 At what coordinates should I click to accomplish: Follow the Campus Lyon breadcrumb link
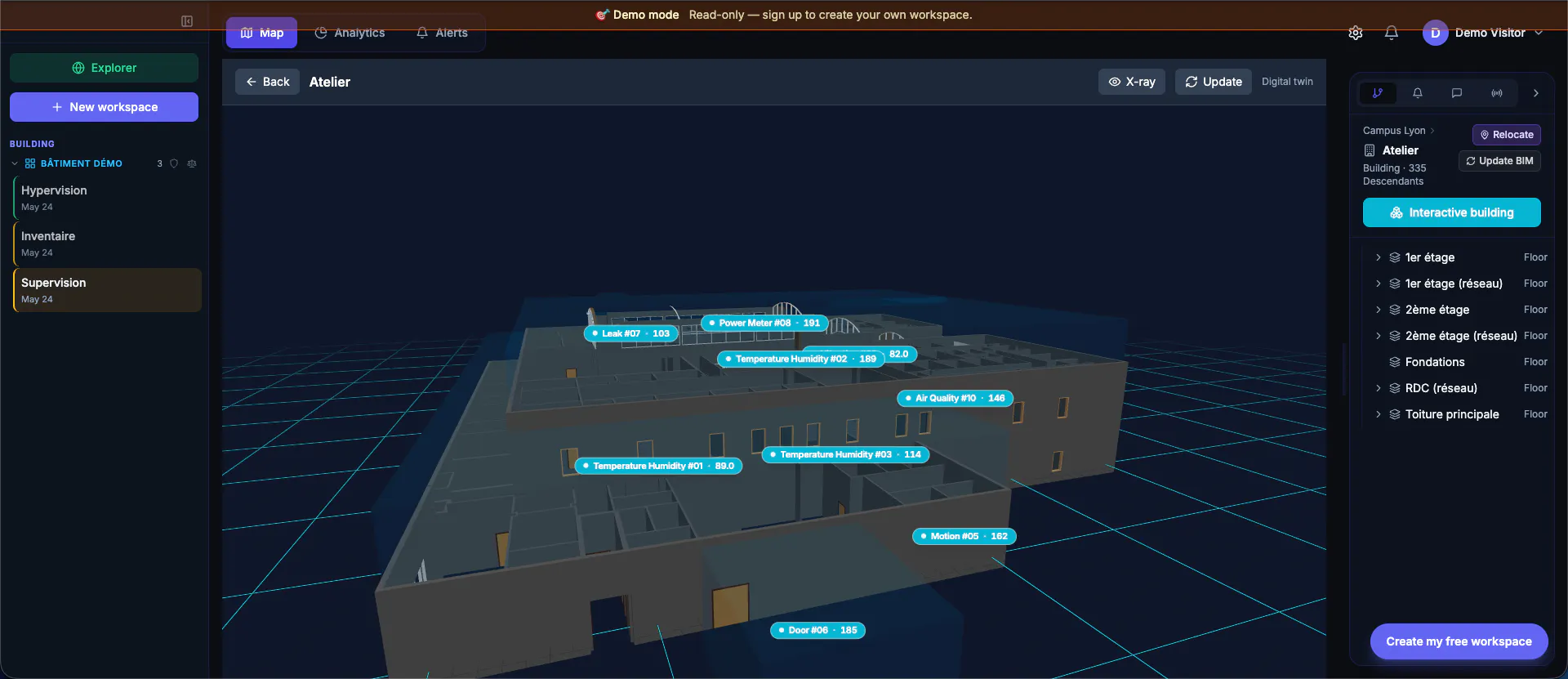1394,131
